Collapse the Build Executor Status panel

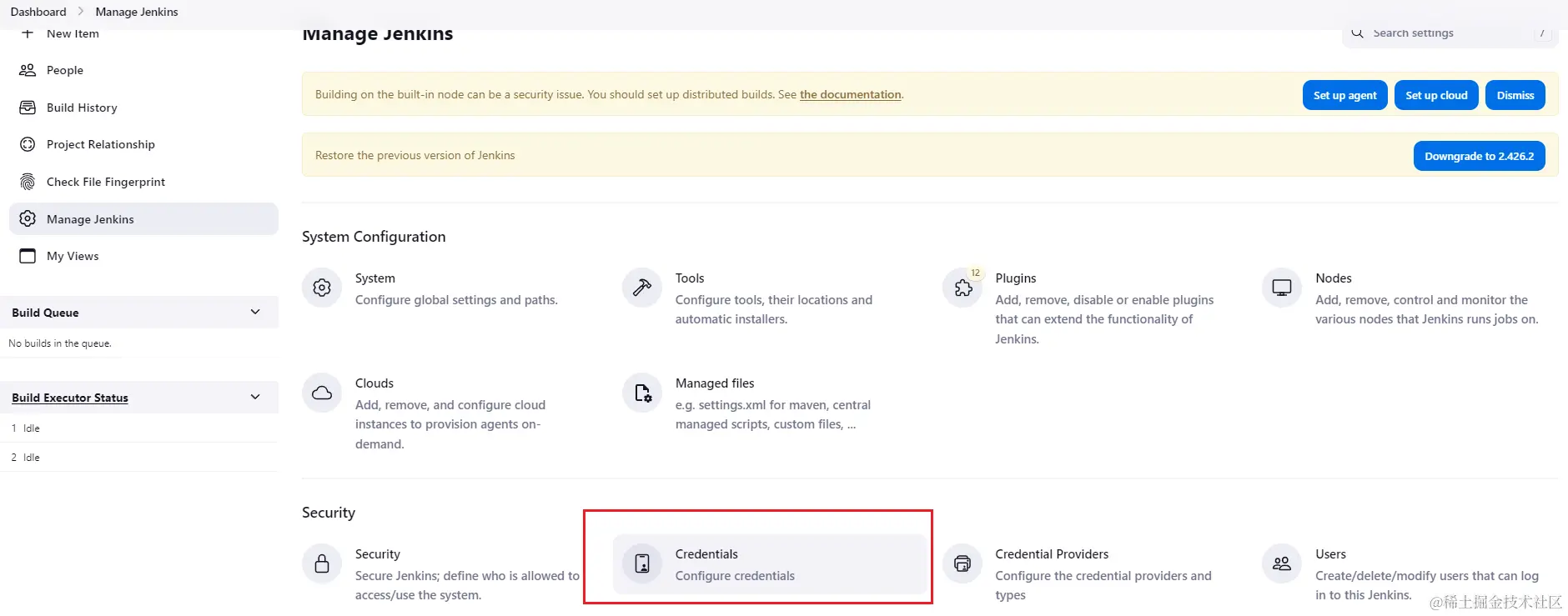click(x=255, y=397)
